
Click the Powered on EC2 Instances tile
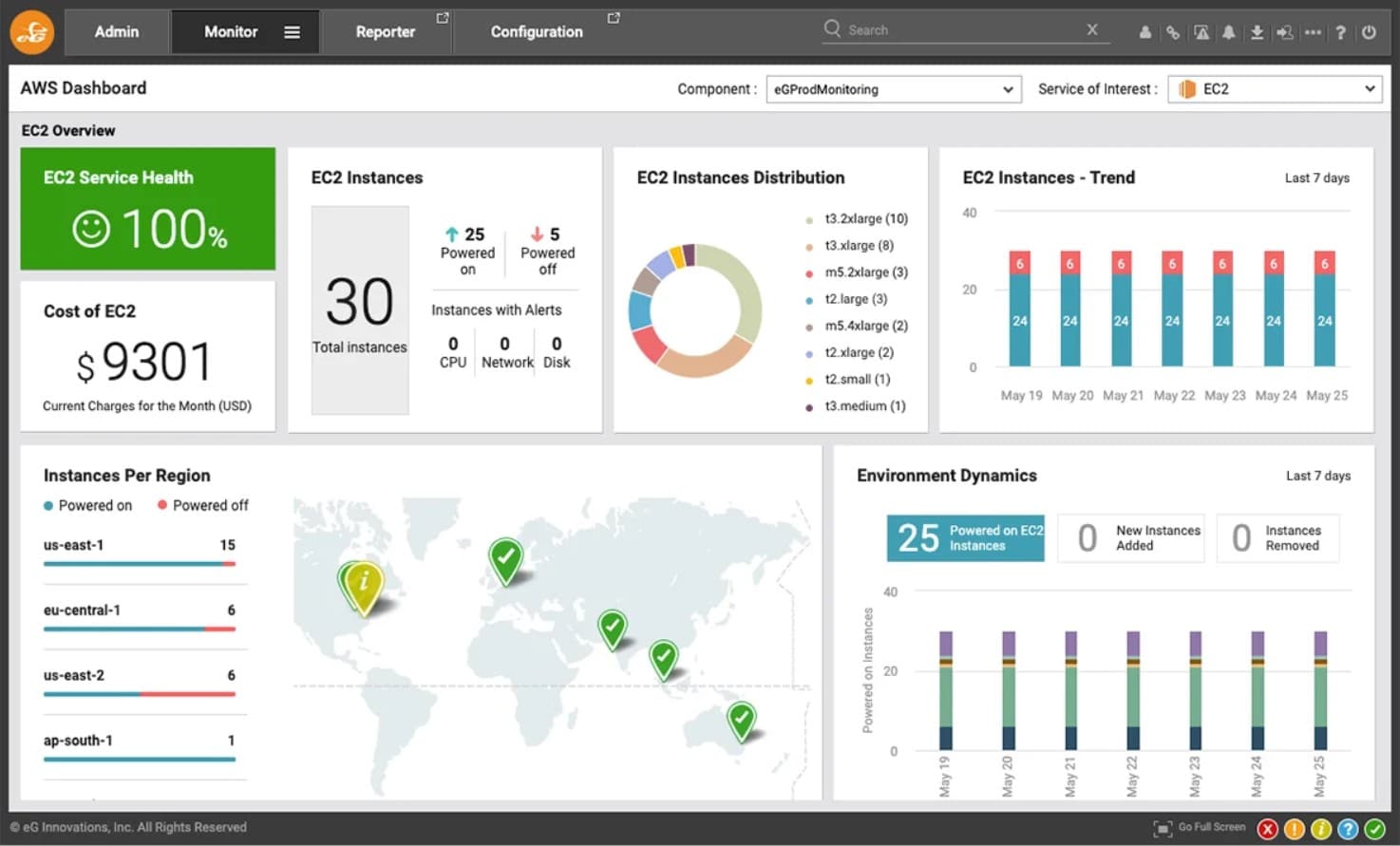965,538
